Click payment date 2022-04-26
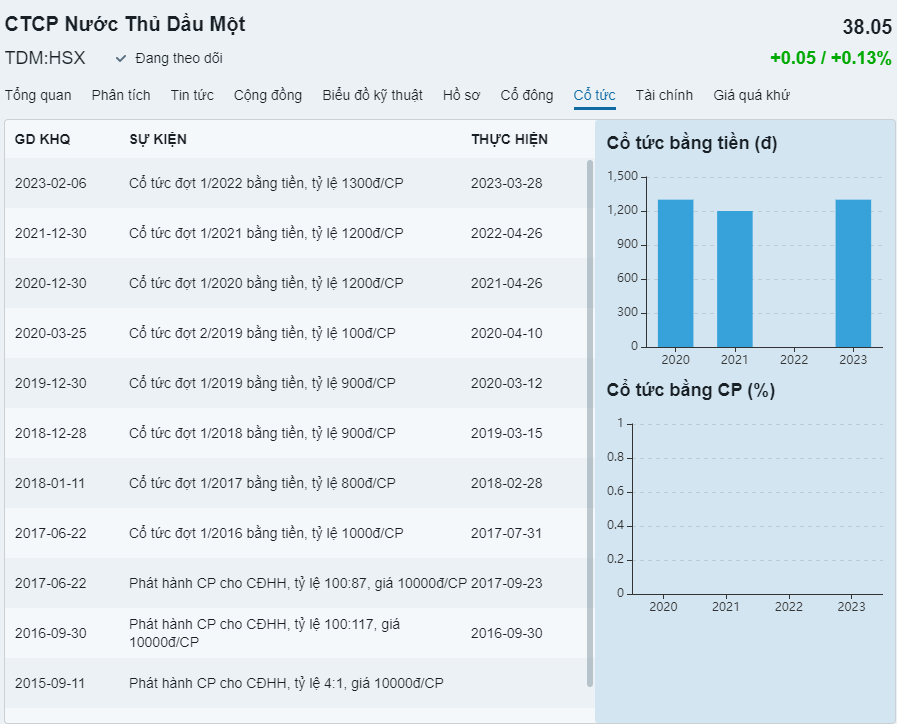The width and height of the screenshot is (897, 724). (506, 233)
